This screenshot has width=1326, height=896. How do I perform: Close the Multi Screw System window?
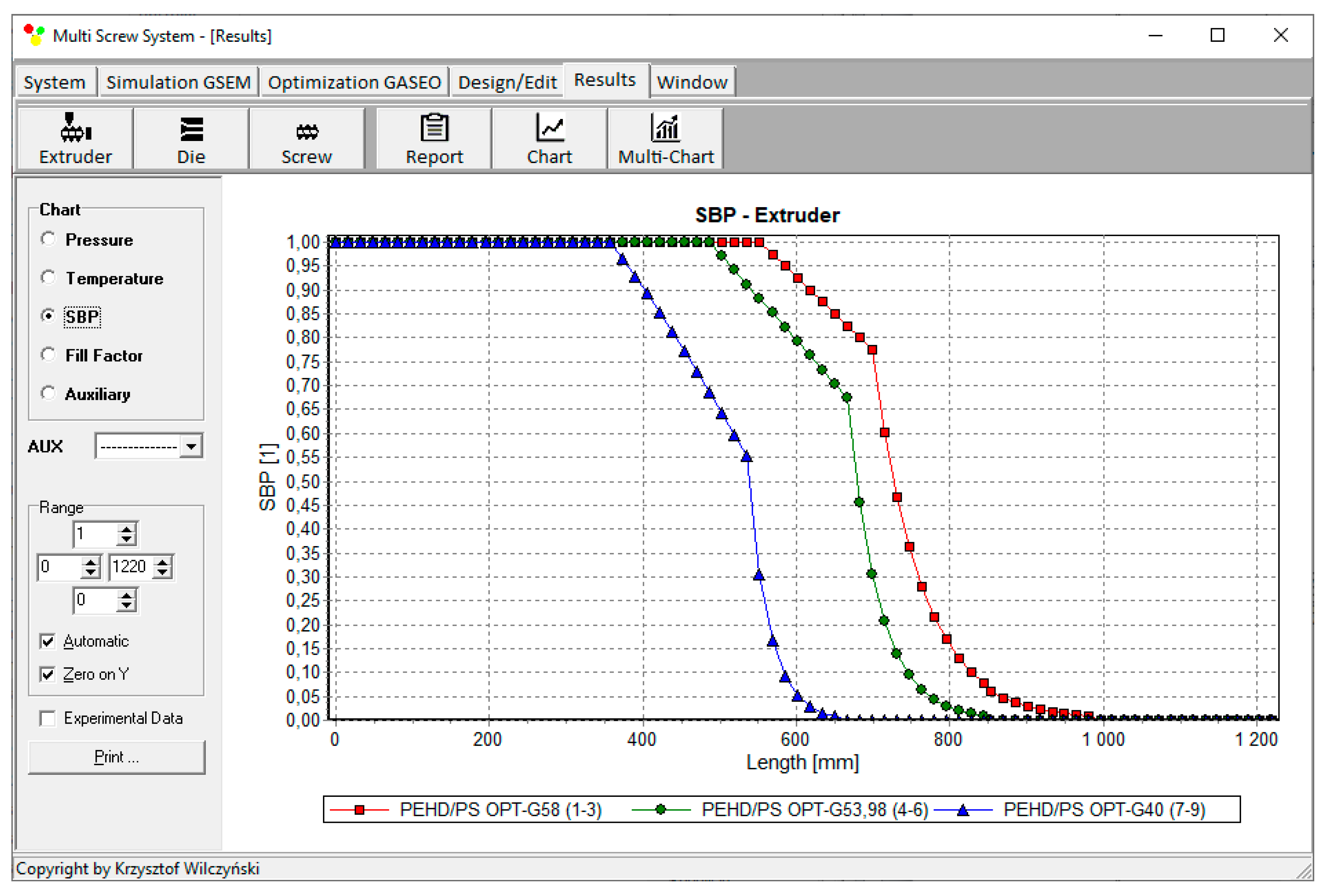[1281, 35]
